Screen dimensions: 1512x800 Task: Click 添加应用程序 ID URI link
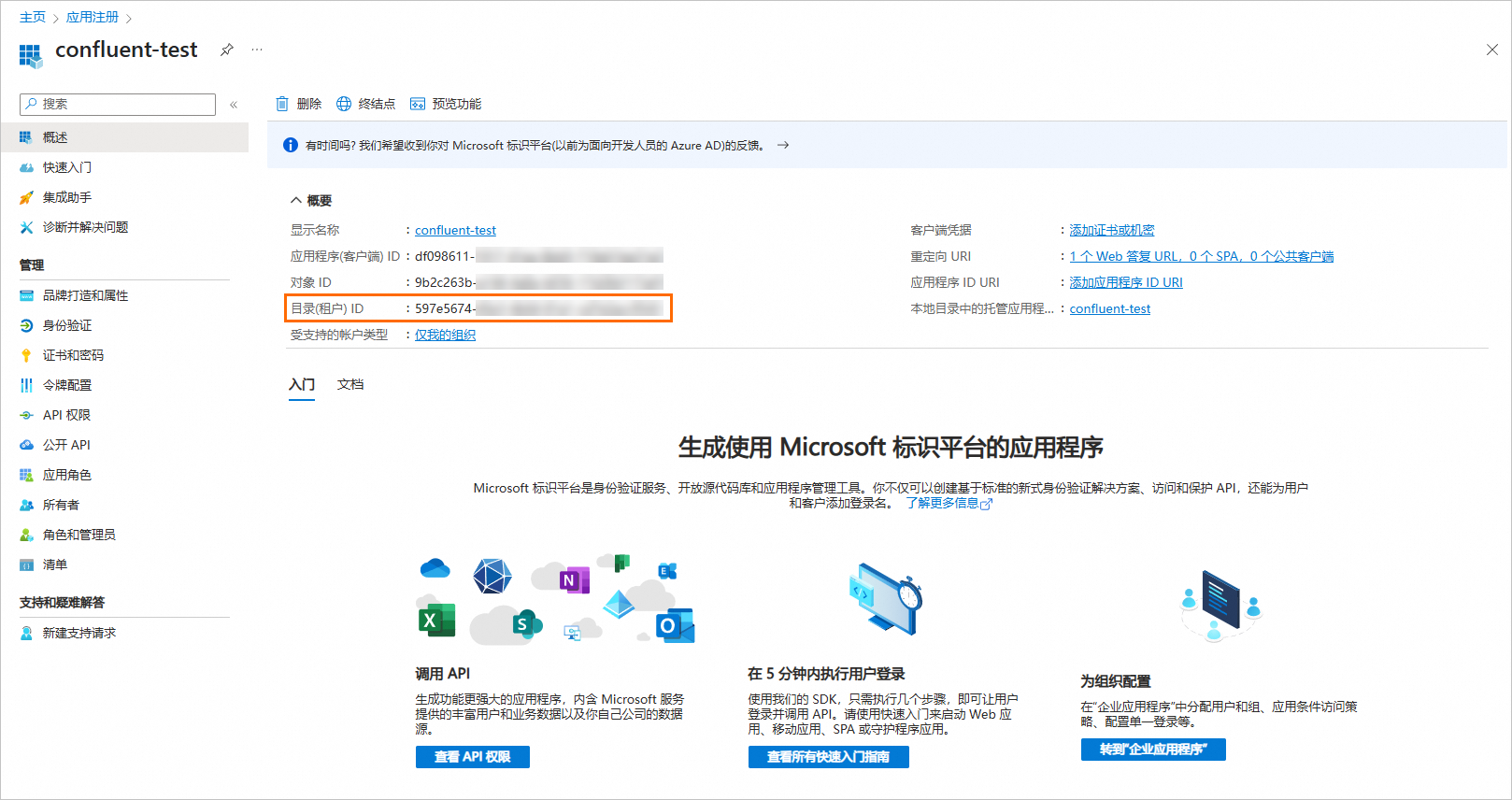click(x=1126, y=282)
